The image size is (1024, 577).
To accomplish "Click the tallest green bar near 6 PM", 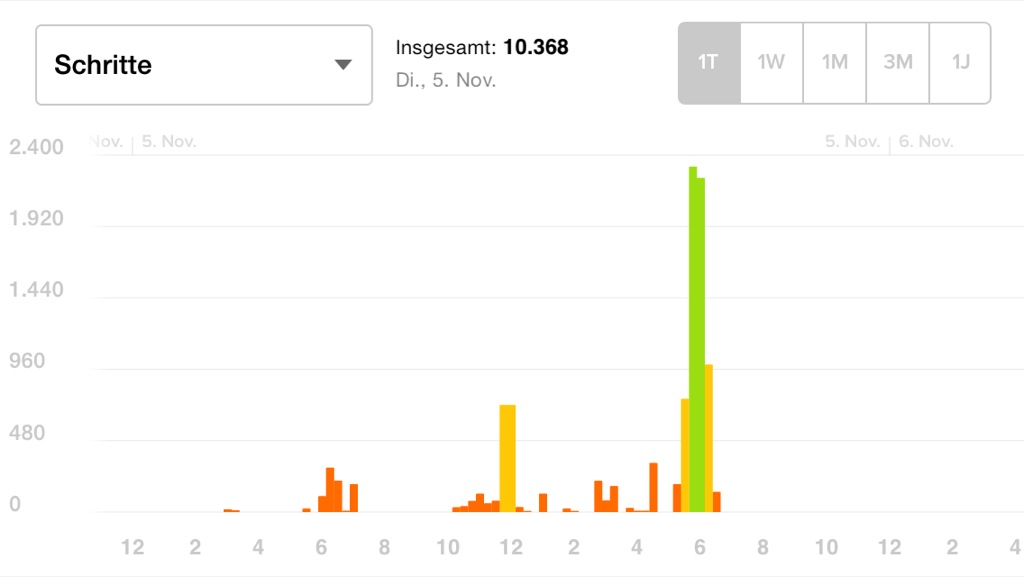I will tap(693, 339).
